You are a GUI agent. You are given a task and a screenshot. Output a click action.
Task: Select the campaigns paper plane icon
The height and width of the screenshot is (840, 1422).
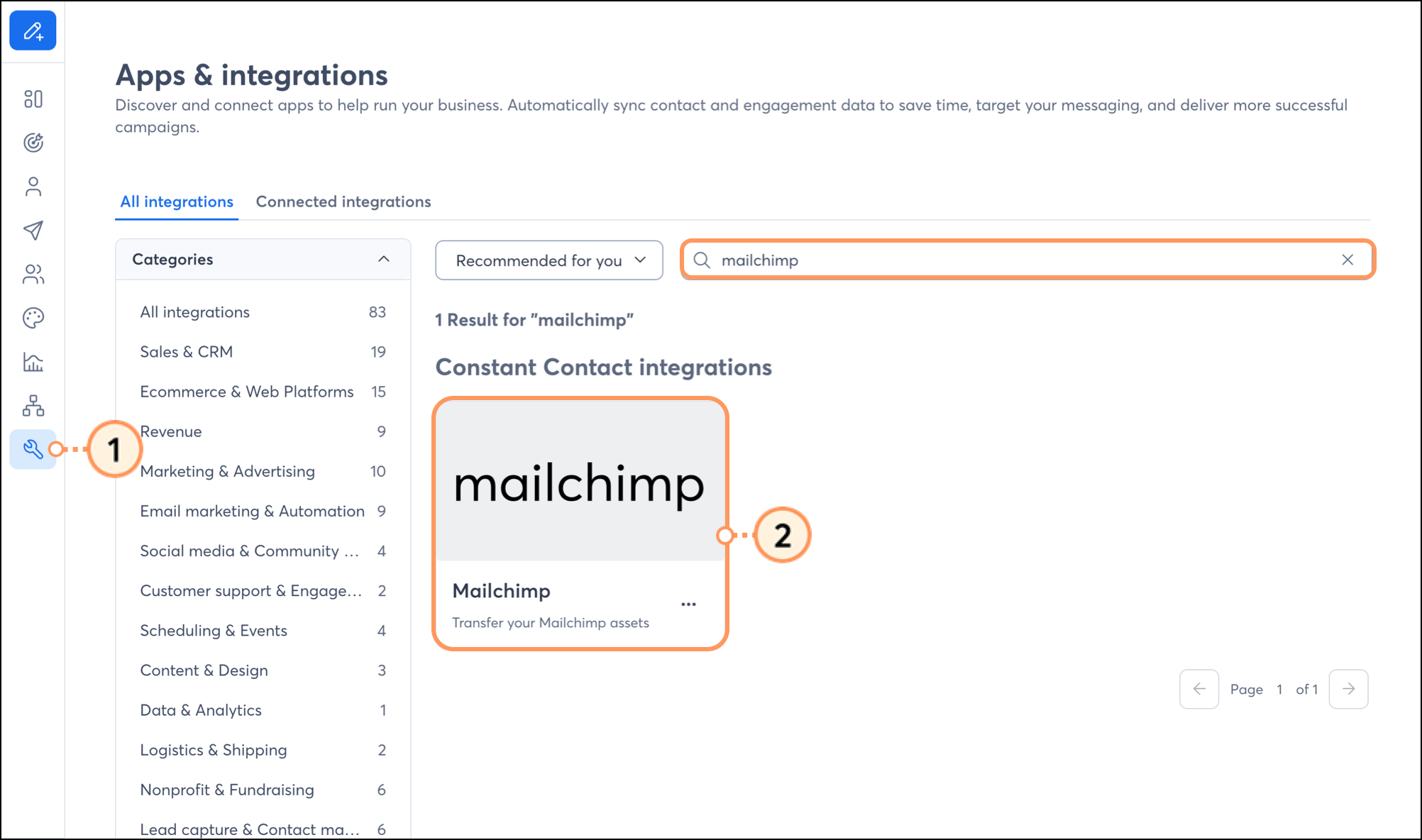[33, 230]
